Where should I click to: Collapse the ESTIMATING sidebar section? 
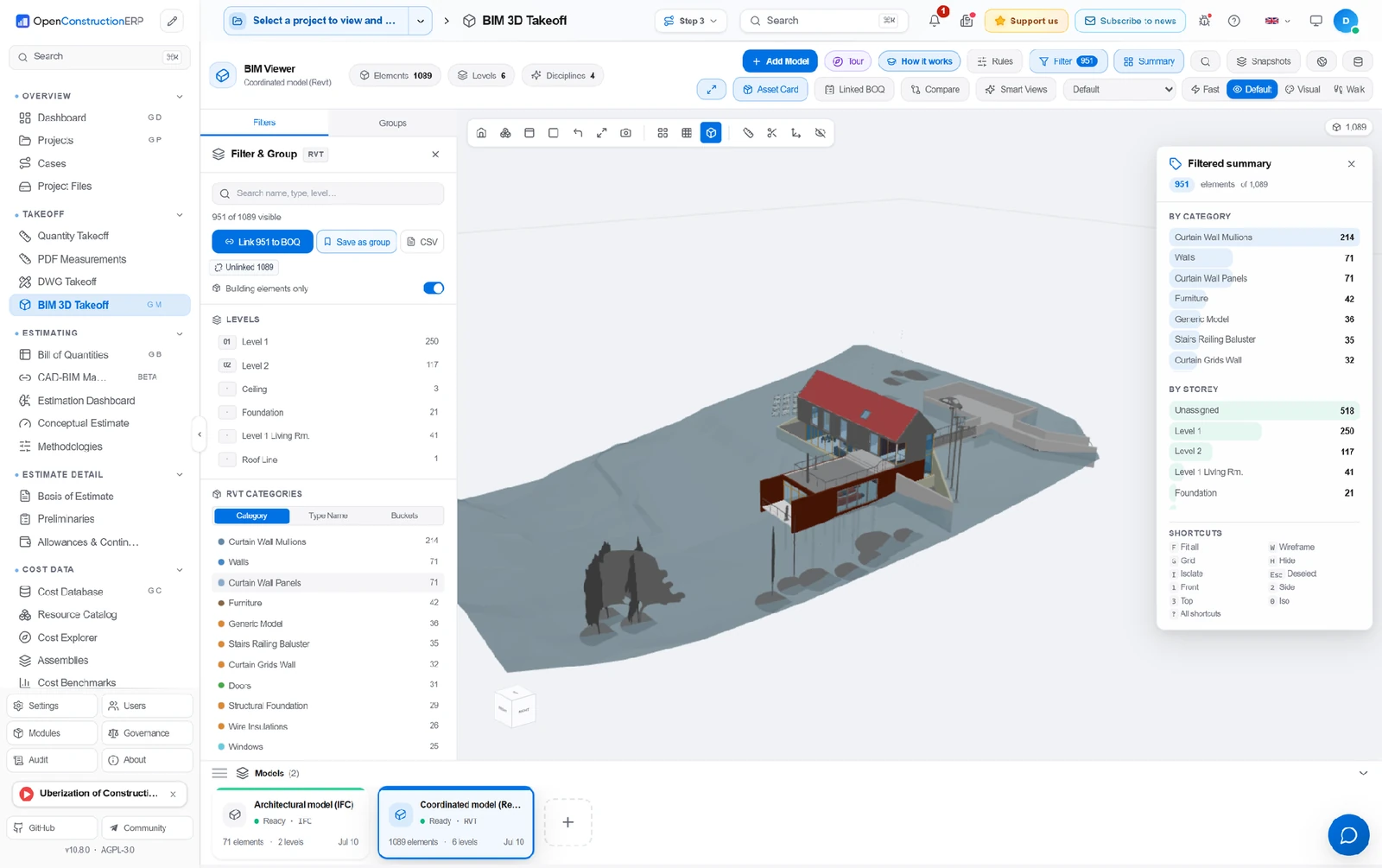coord(180,333)
